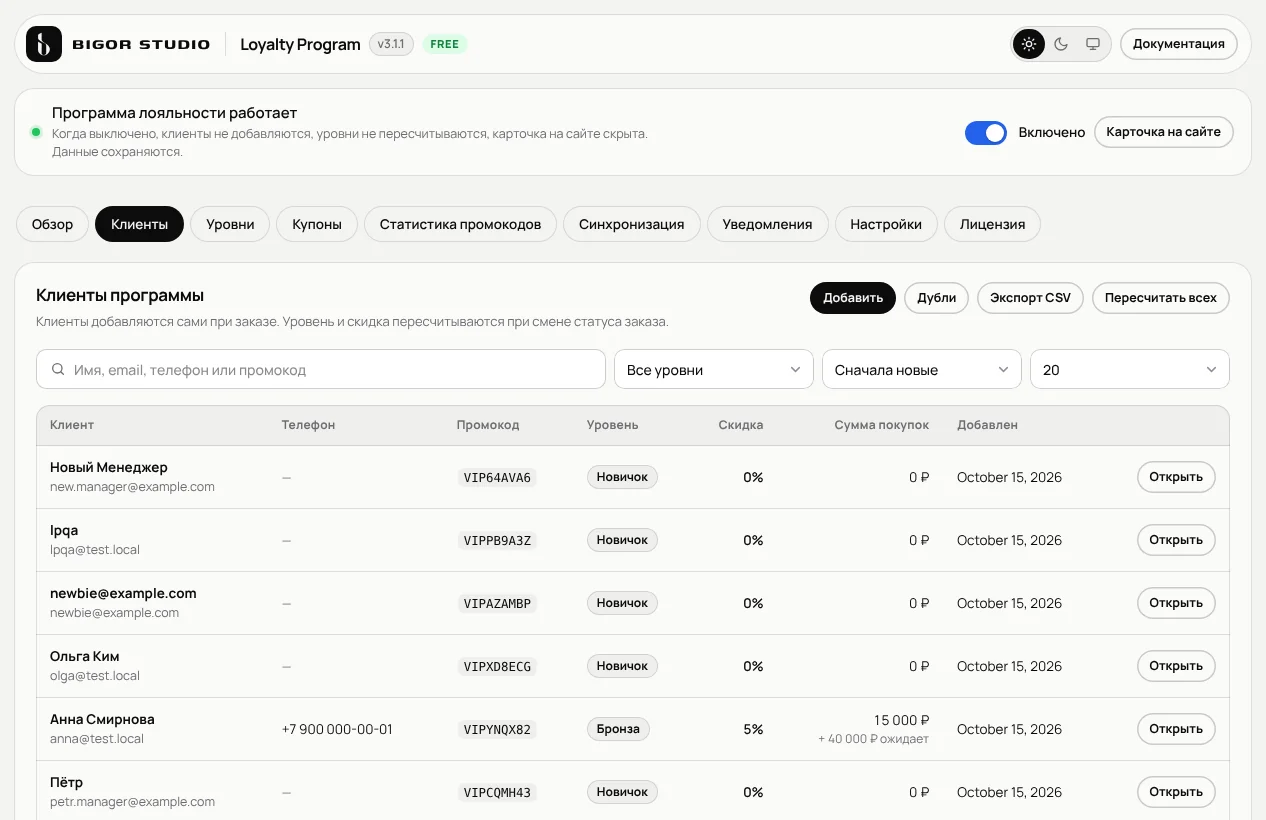Switch to dark theme moon icon
The width and height of the screenshot is (1266, 820).
tap(1061, 44)
